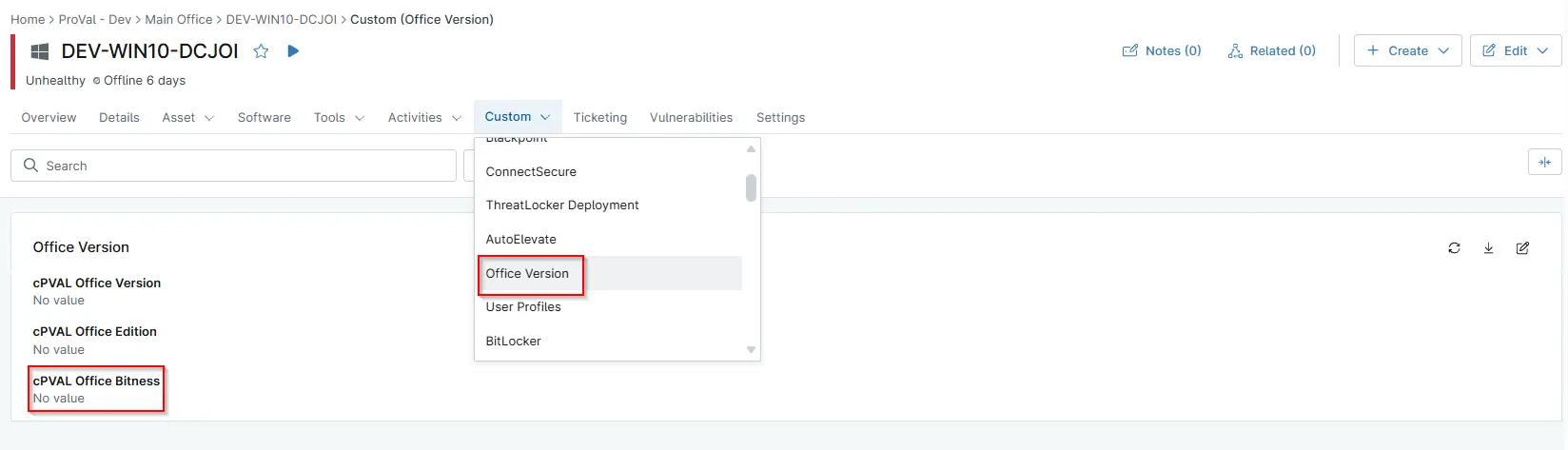
Task: Switch to the Software tab
Action: (265, 118)
